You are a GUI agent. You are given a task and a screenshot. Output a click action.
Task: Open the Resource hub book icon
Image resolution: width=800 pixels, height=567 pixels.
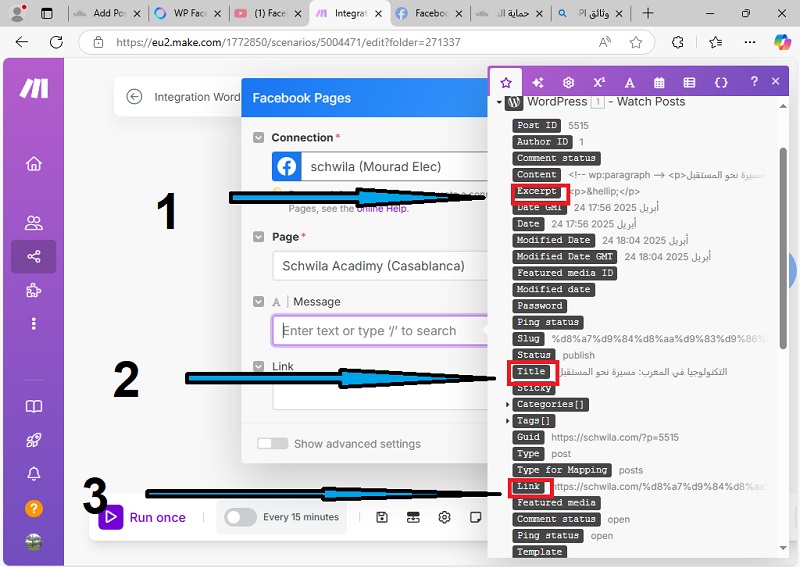pos(34,407)
